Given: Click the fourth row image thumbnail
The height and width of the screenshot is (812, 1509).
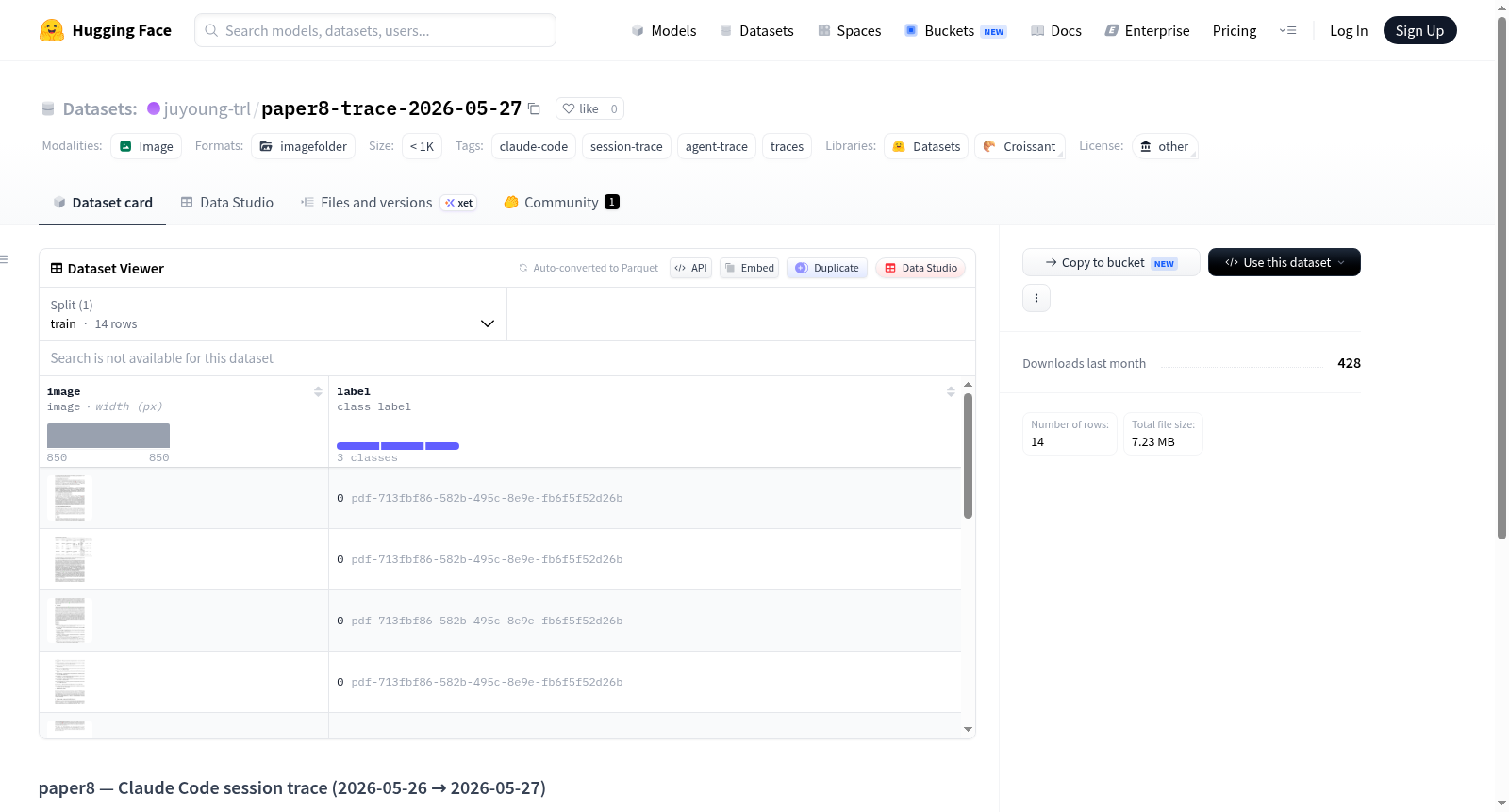Looking at the screenshot, I should (x=70, y=682).
